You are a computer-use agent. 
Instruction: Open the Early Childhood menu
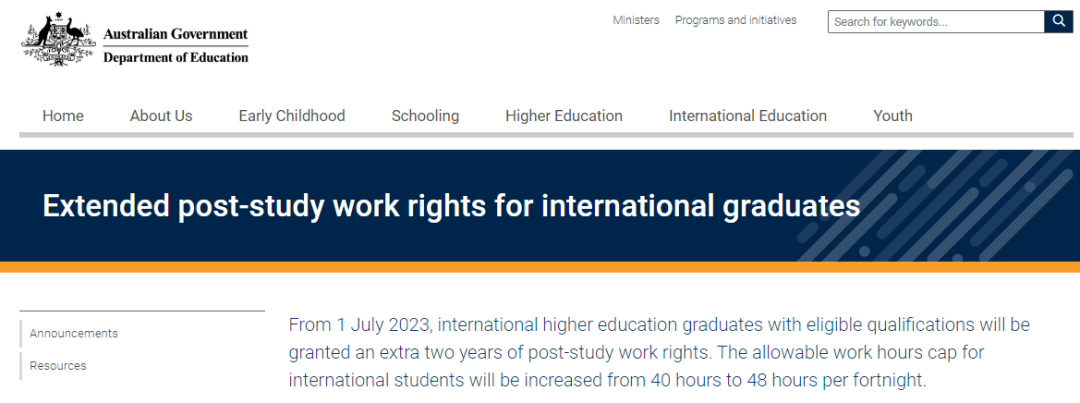click(292, 116)
